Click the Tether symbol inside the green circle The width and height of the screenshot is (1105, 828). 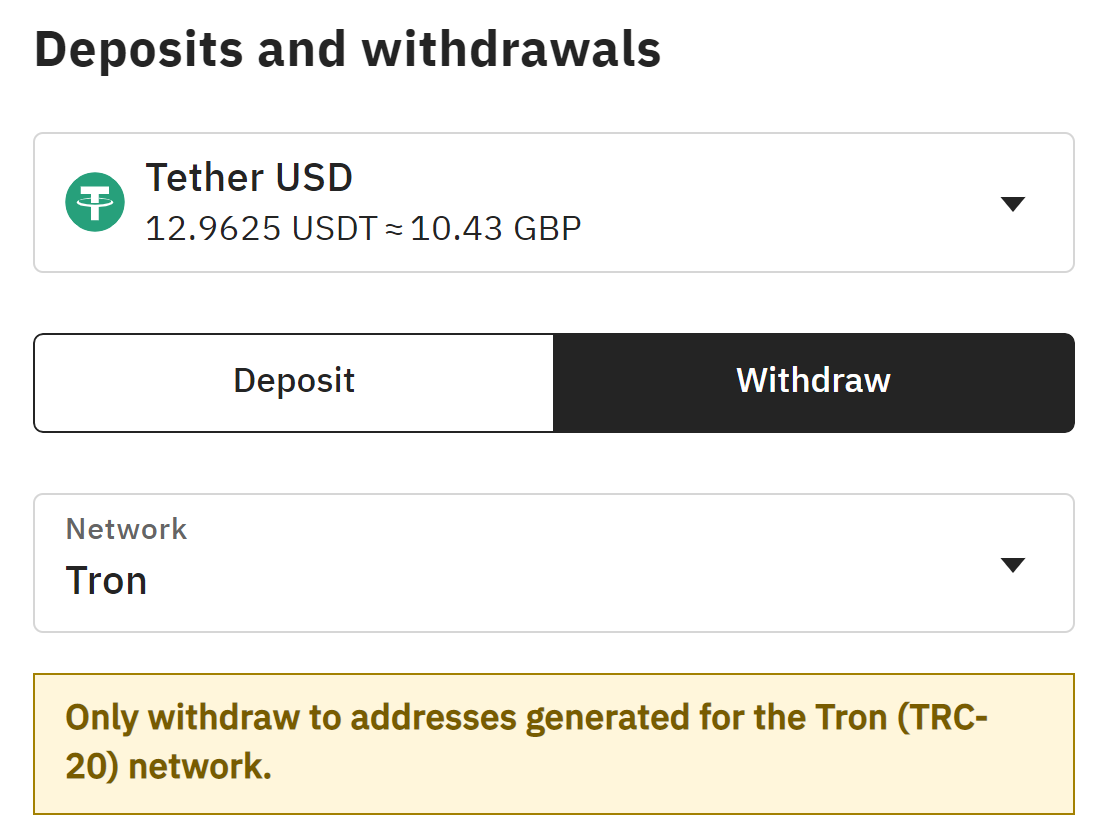(95, 202)
